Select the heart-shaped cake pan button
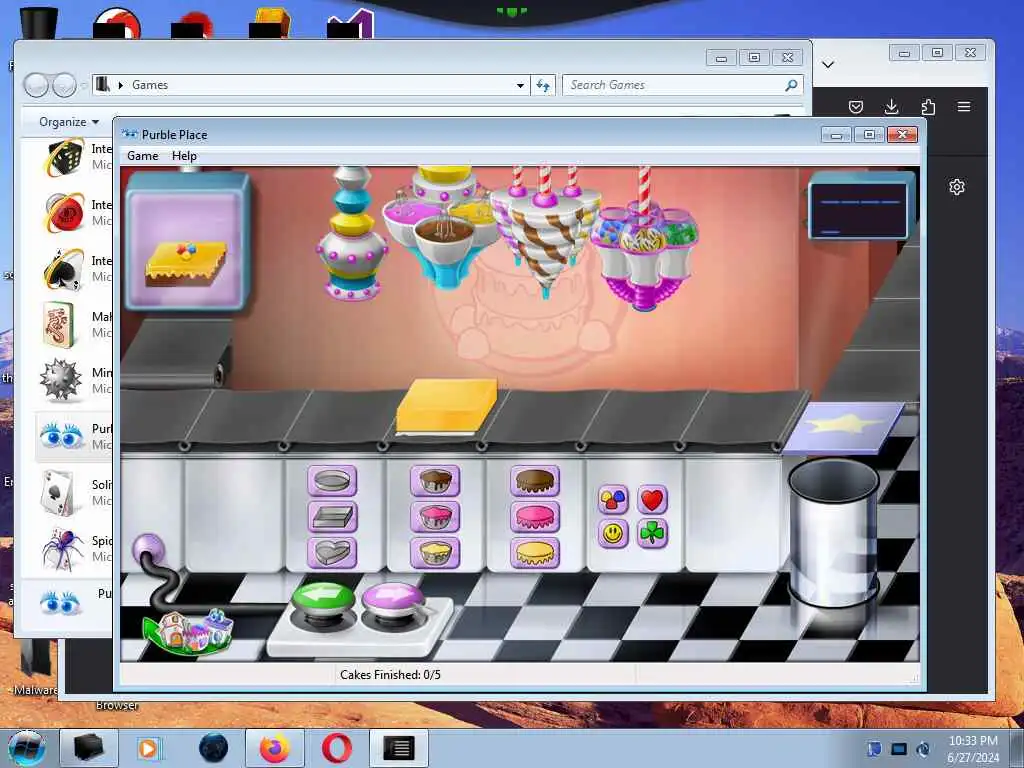 (332, 552)
